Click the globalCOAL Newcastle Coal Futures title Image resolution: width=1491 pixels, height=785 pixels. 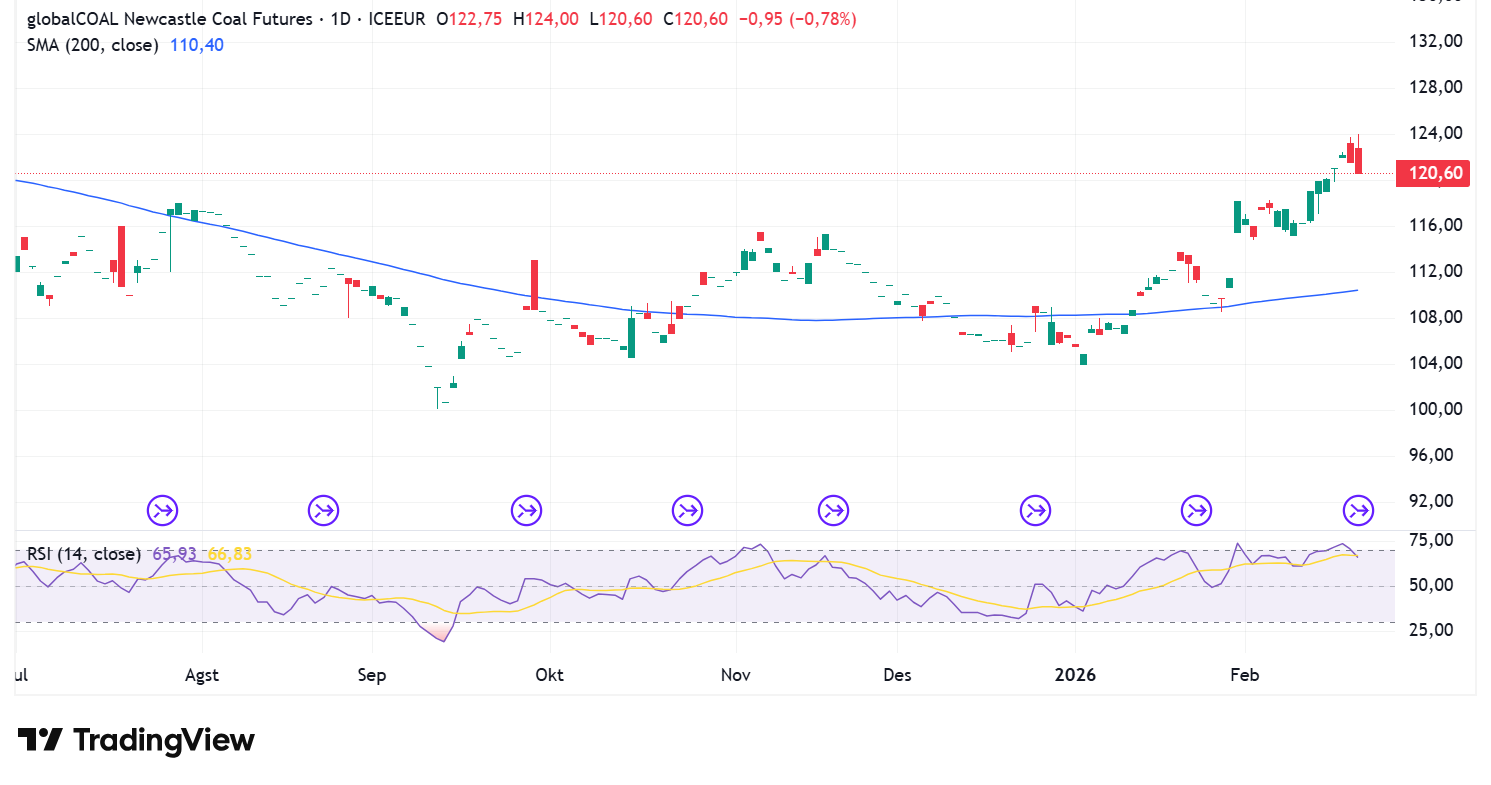click(x=183, y=19)
